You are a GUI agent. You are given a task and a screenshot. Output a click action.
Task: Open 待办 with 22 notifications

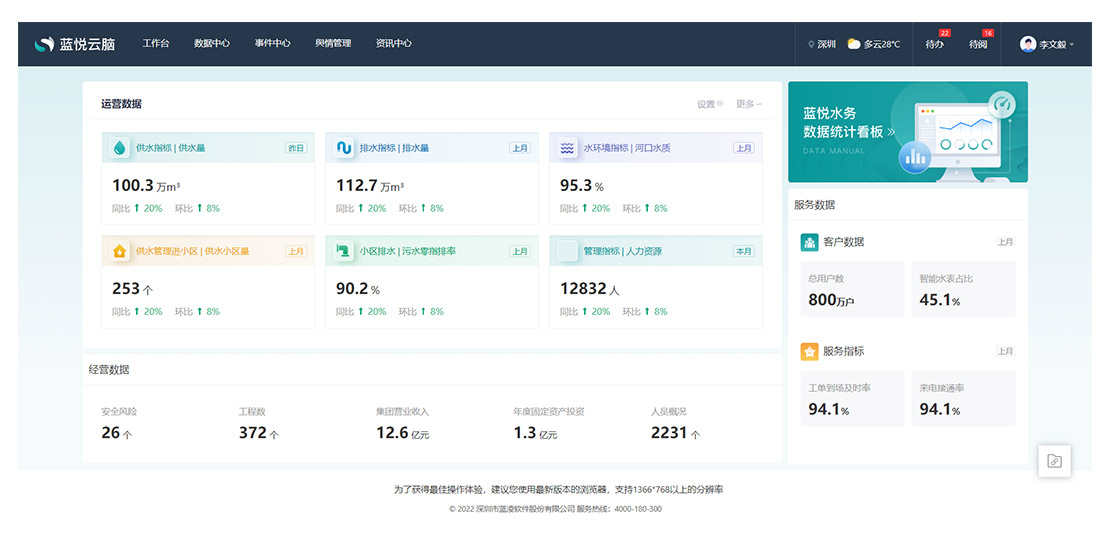pyautogui.click(x=934, y=44)
